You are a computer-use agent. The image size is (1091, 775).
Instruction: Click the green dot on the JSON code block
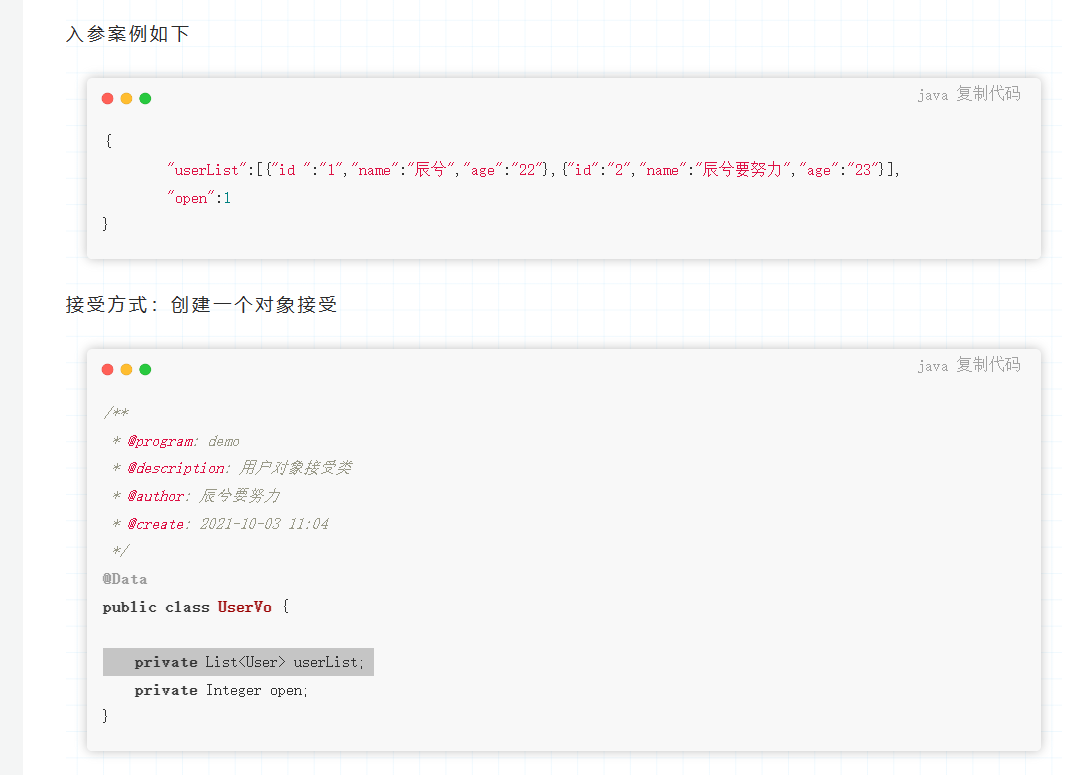(145, 98)
